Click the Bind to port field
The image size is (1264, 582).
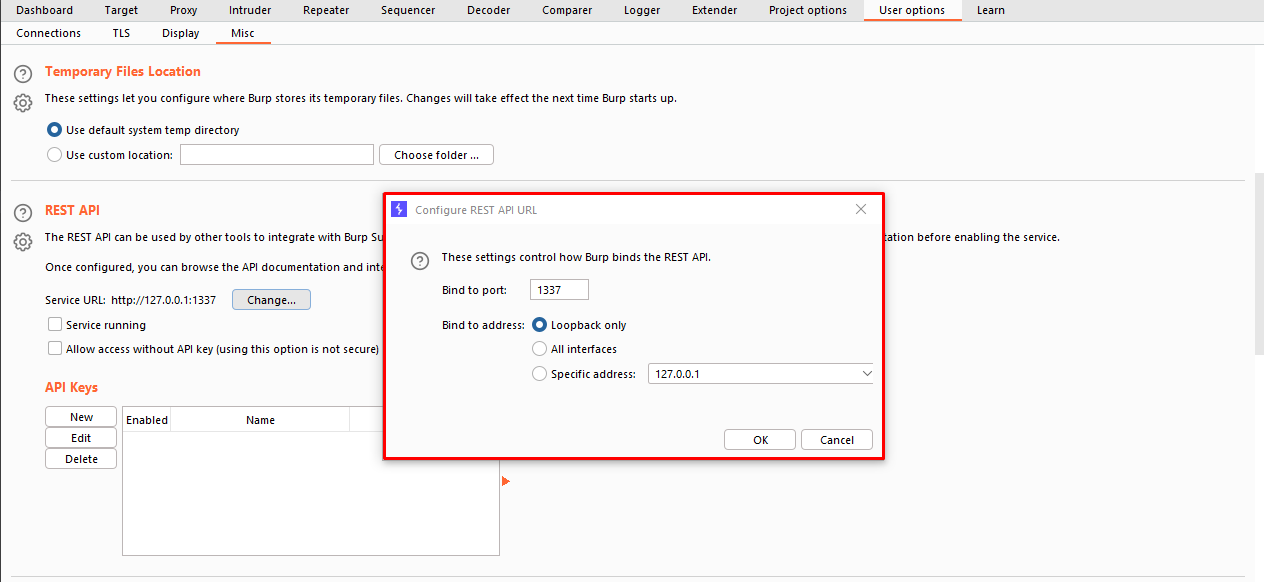559,290
